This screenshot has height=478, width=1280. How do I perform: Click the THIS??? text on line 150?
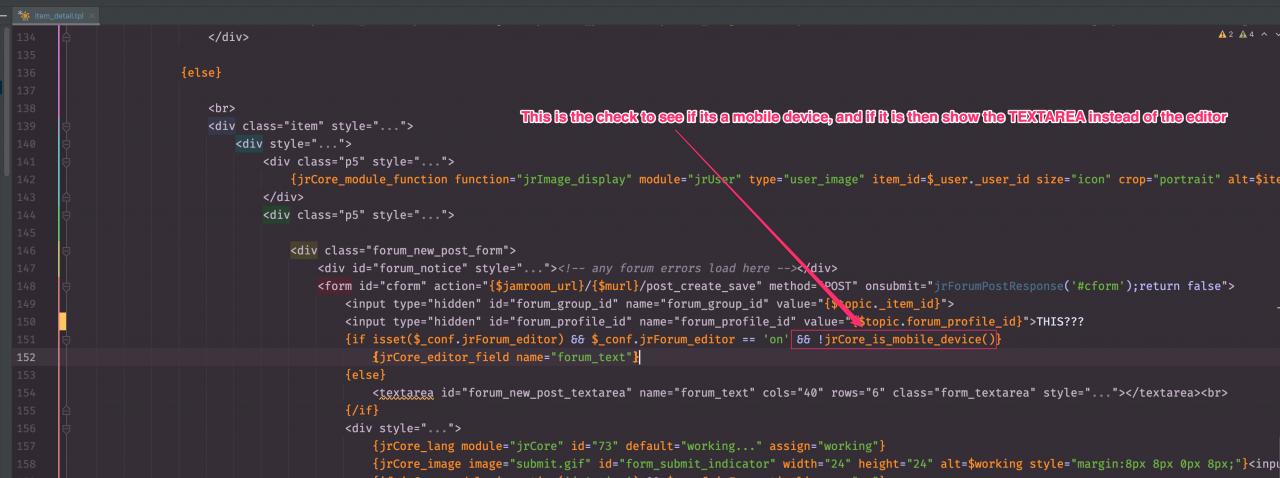coord(1060,322)
